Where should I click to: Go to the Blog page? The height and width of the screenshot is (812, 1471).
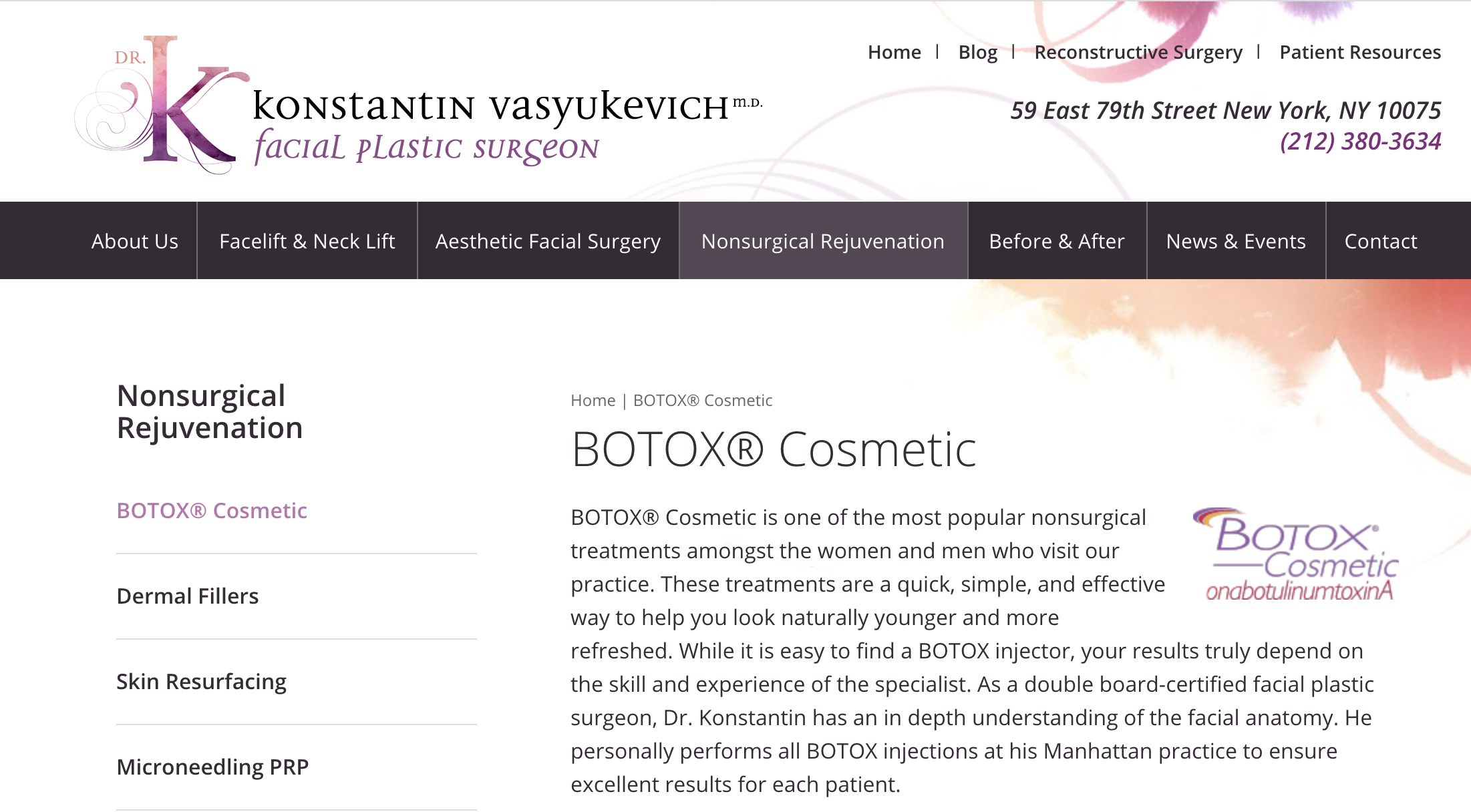977,52
